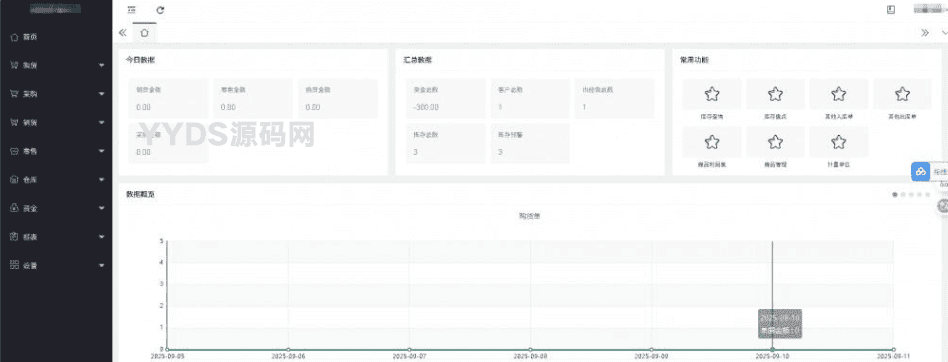This screenshot has width=948, height=362.
Task: Click the cart icon beside 销货
Action: pyautogui.click(x=14, y=122)
